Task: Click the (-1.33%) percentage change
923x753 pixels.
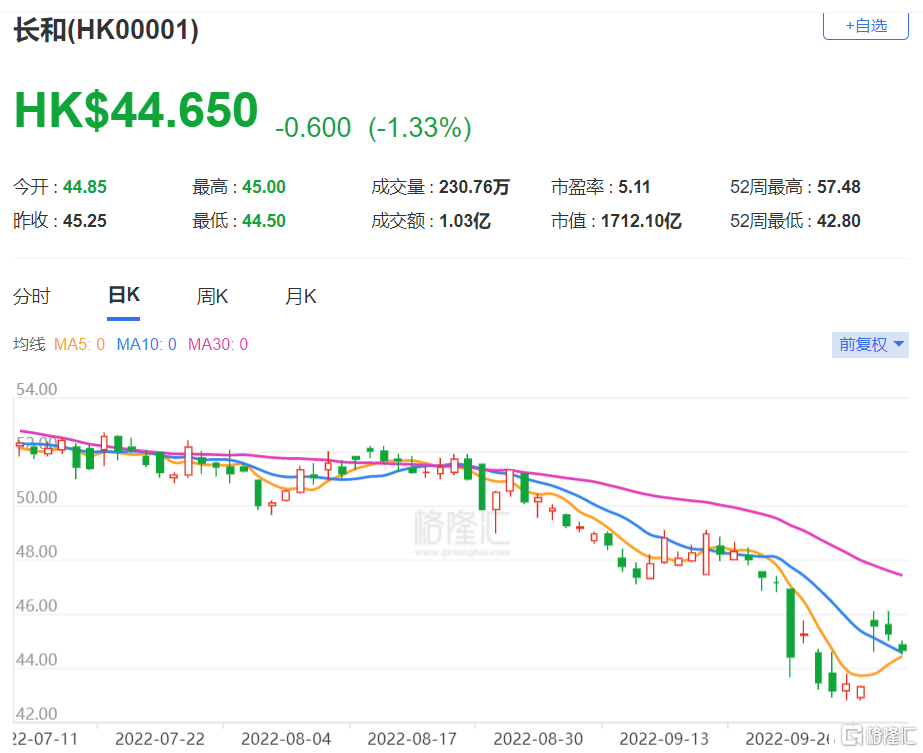Action: tap(420, 128)
